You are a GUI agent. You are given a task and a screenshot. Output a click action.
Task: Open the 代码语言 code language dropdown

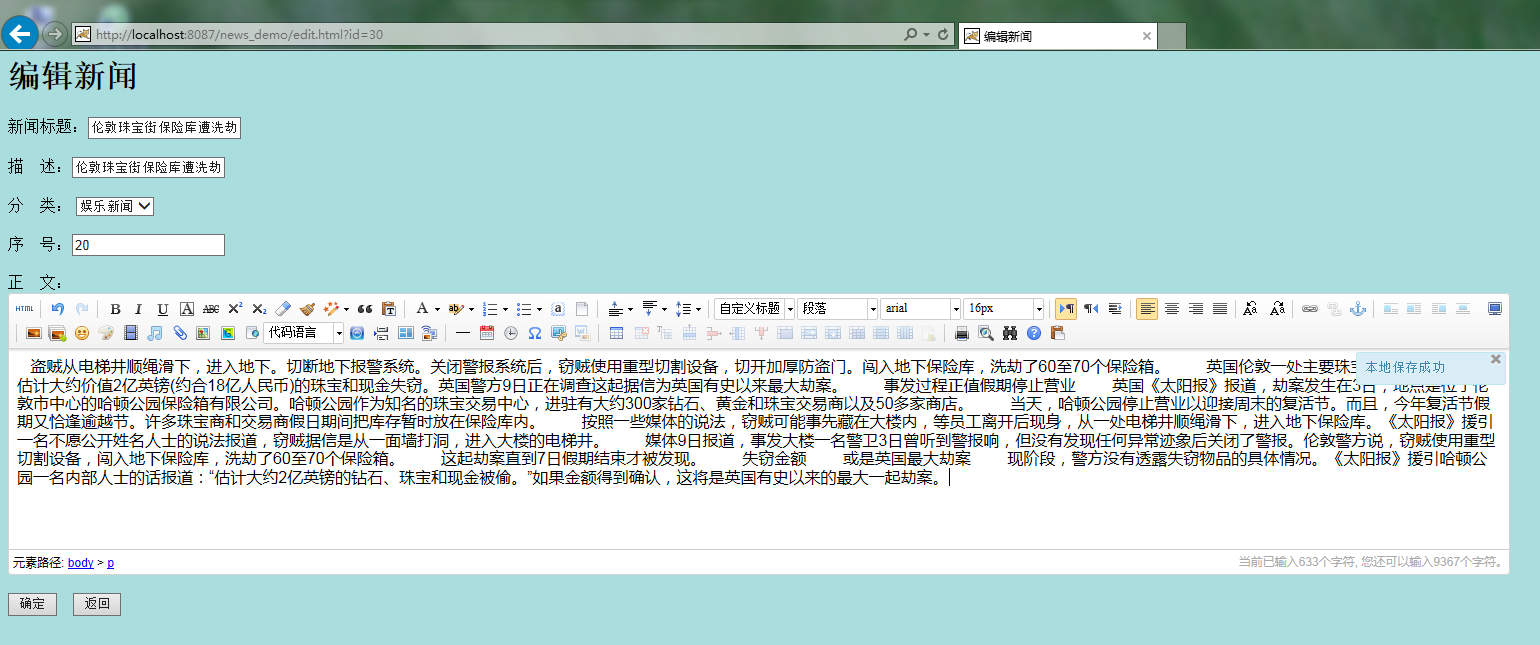click(304, 332)
